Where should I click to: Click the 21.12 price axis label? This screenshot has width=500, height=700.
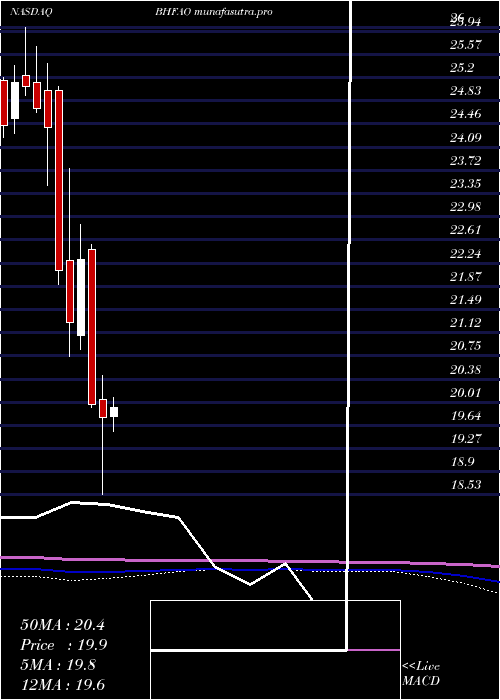[466, 323]
